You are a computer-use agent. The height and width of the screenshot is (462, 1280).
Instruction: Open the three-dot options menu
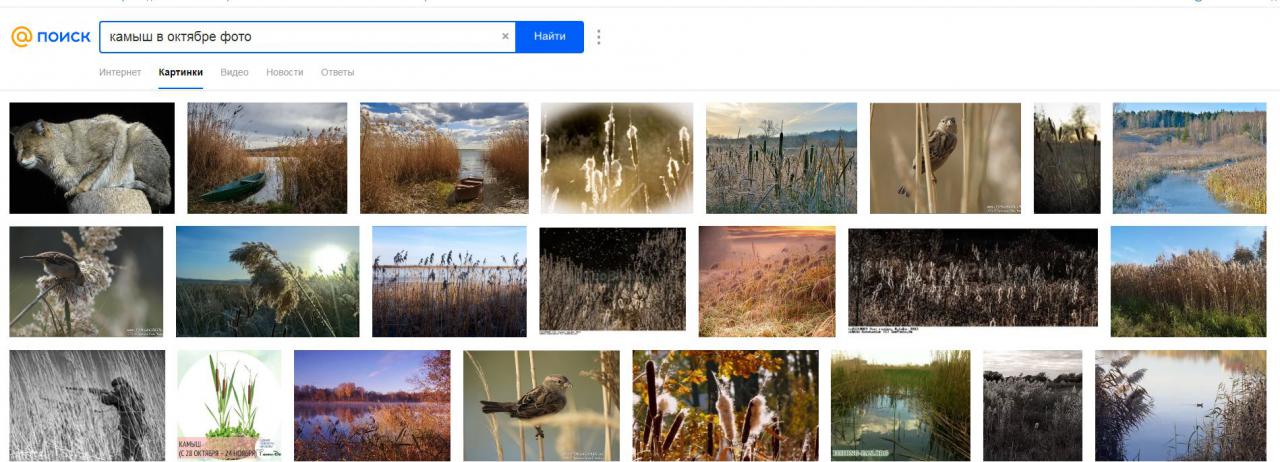(x=599, y=37)
